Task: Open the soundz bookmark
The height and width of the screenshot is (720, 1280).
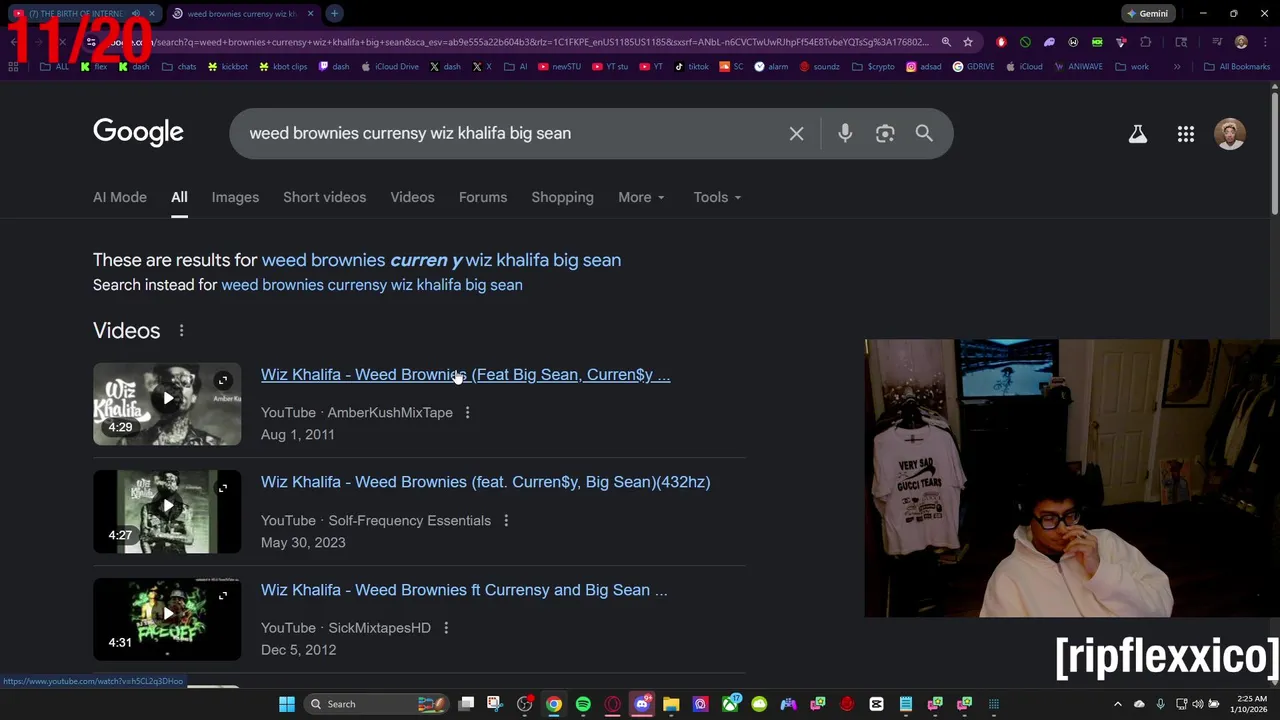Action: (820, 67)
